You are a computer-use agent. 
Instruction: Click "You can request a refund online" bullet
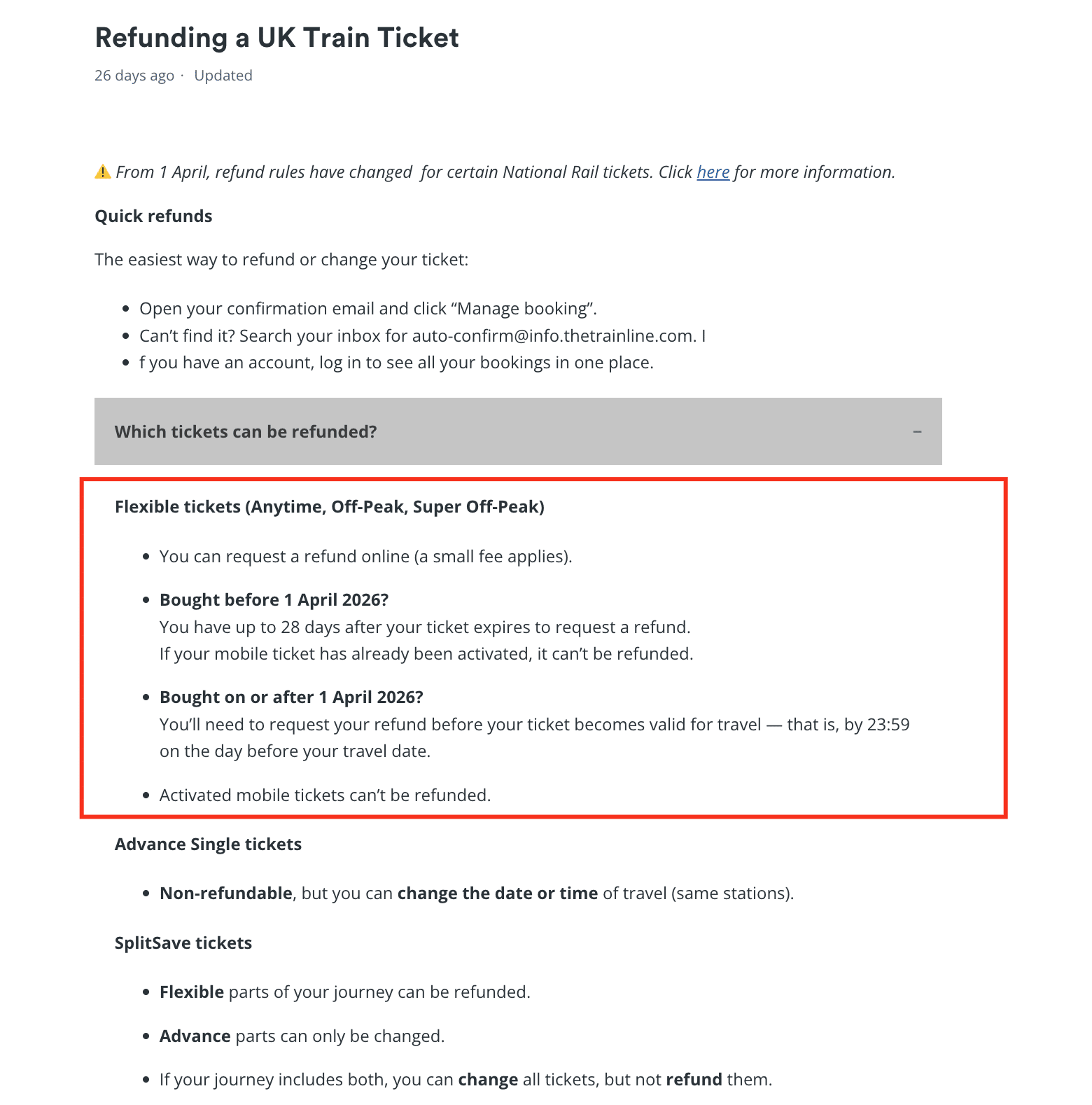(x=365, y=557)
